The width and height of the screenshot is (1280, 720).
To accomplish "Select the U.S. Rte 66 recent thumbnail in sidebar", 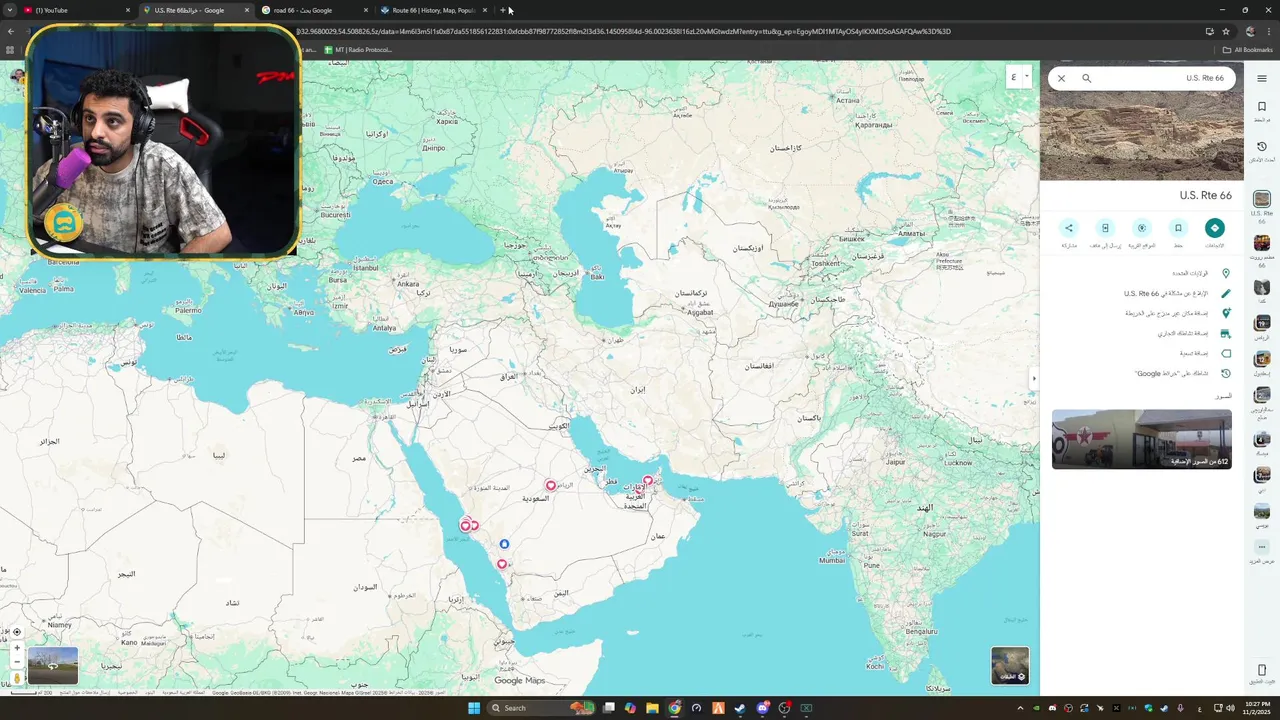I will [1262, 200].
